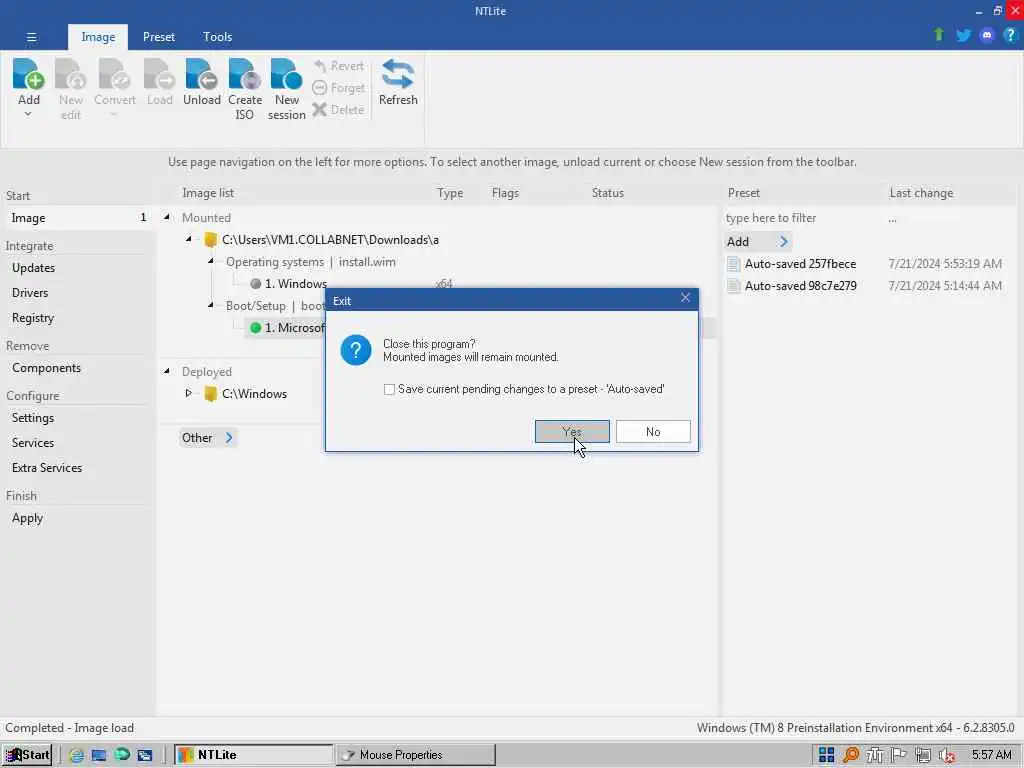Click the Downloads folder icon in image list

(210, 240)
